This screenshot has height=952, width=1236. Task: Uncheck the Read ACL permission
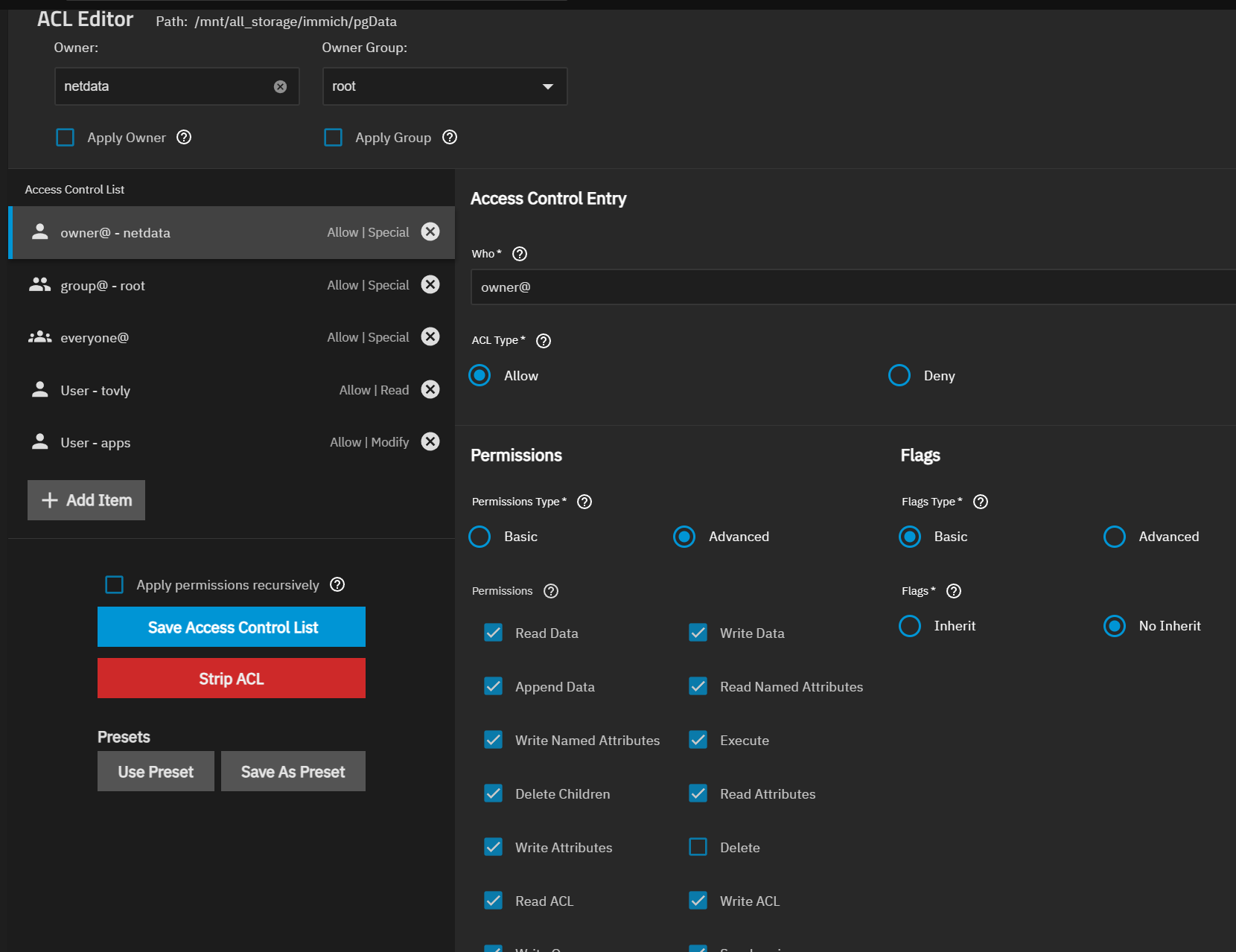click(x=494, y=901)
